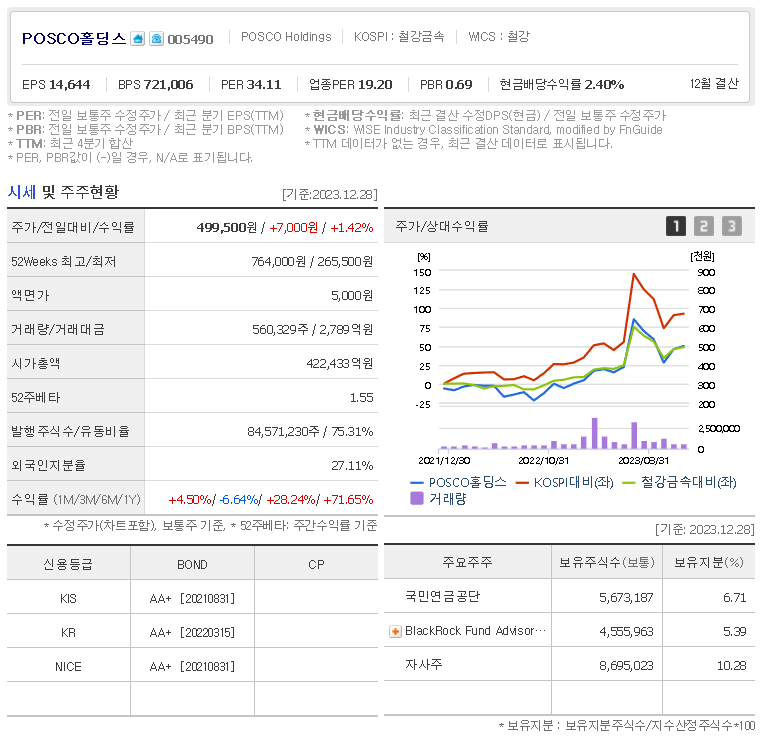The image size is (771, 736).
Task: Click the 84,571,230주 / 75.31% value
Action: coord(310,431)
